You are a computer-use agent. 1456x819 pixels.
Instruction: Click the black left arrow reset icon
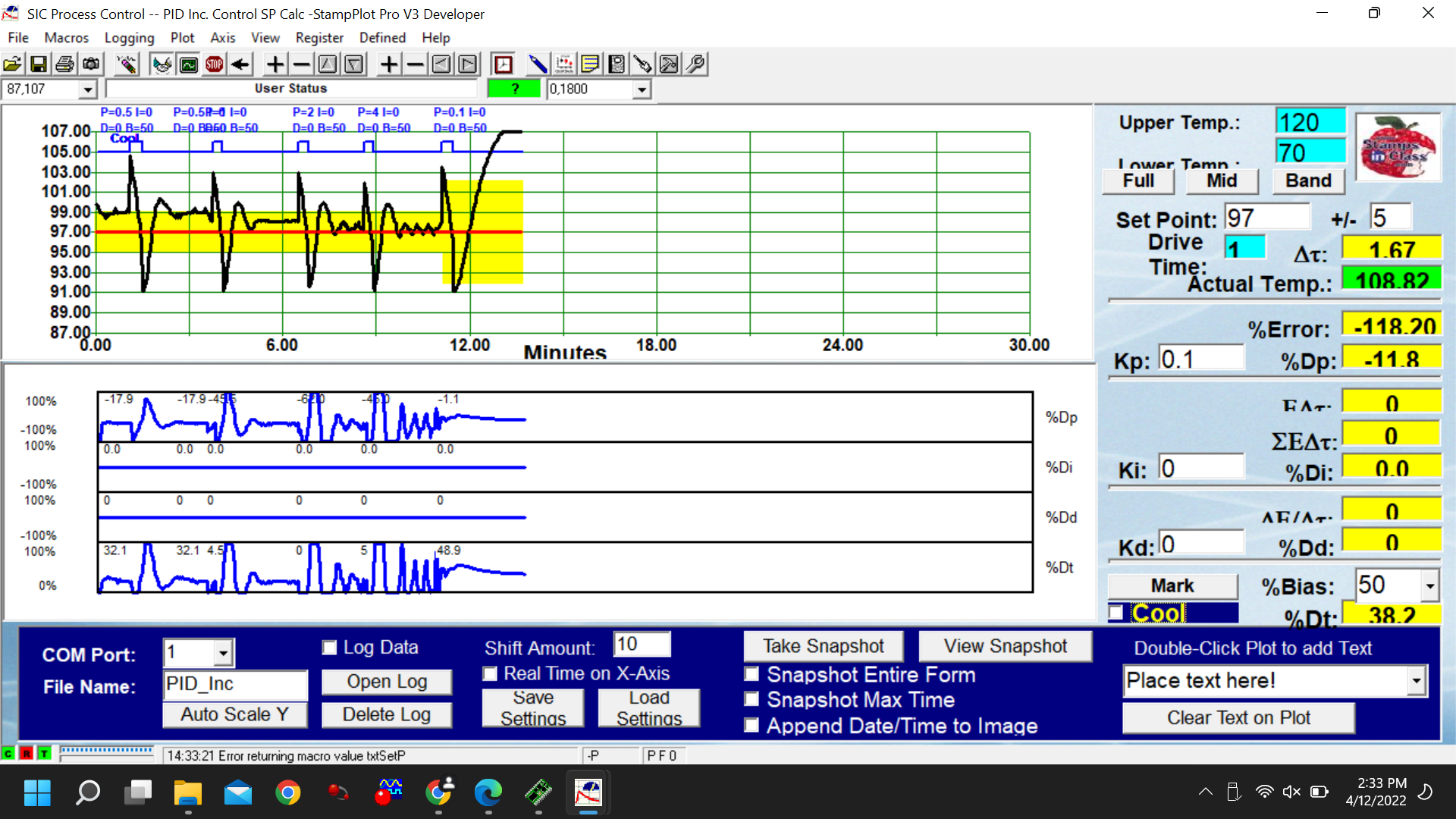(240, 64)
